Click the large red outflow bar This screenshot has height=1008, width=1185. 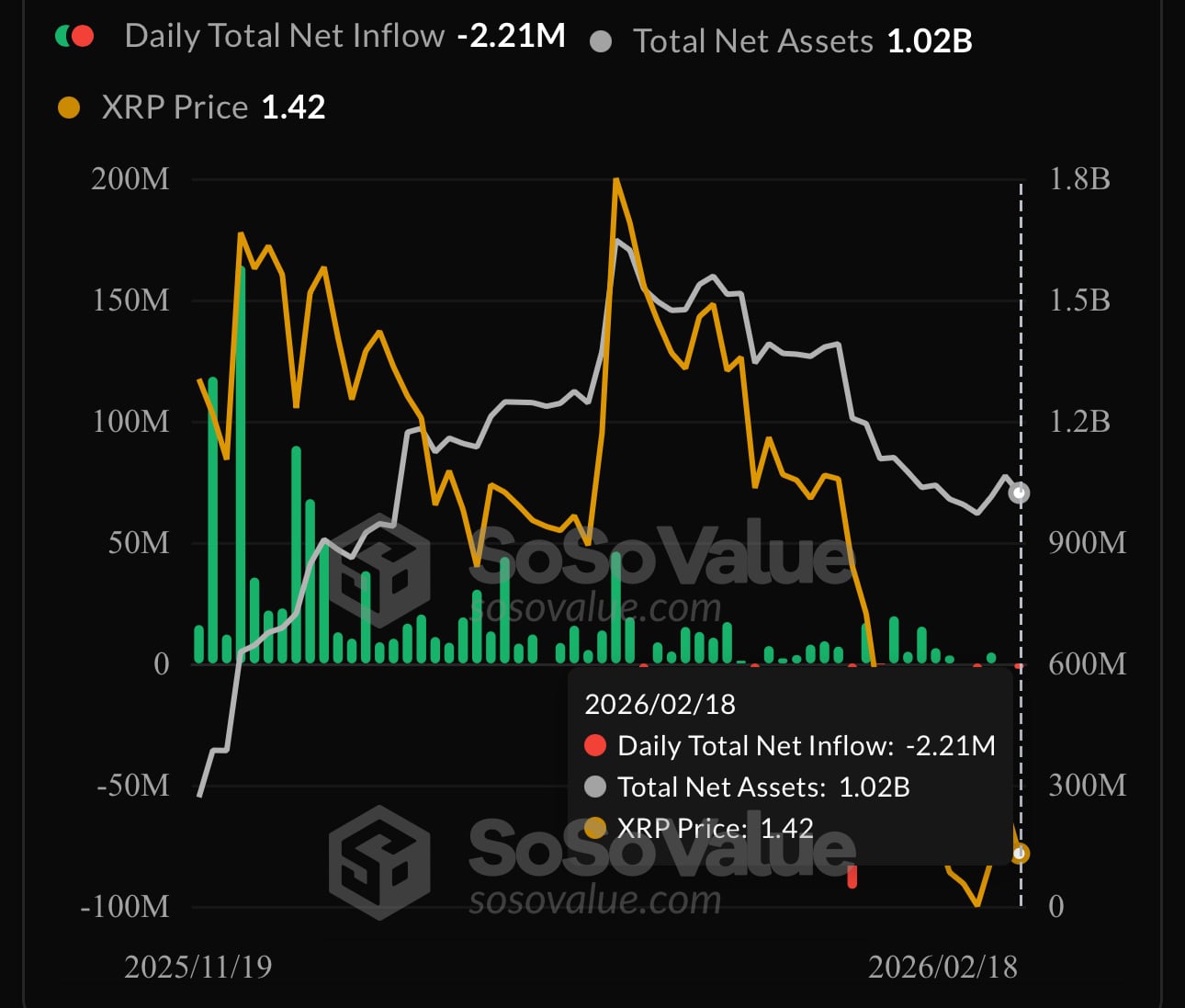click(852, 876)
